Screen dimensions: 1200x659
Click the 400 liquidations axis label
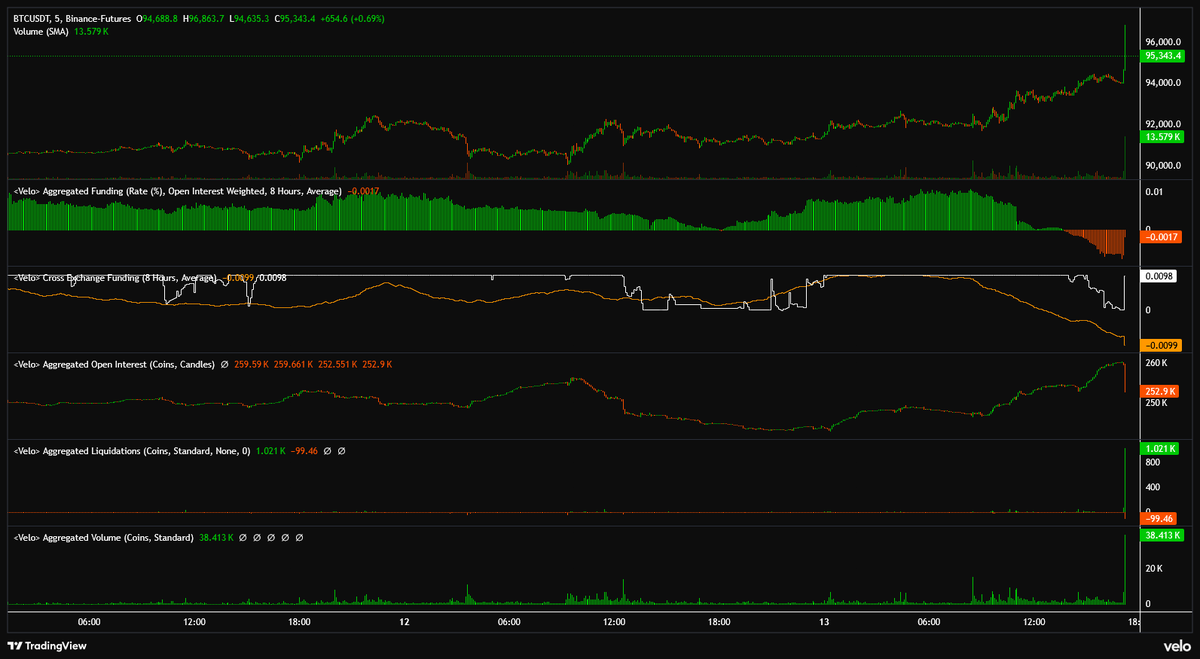click(x=1153, y=487)
